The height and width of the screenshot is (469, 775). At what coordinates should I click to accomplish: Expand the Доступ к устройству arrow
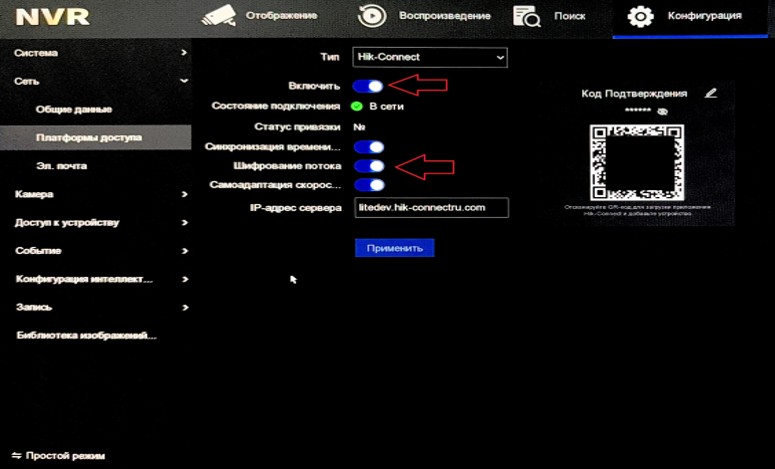click(x=184, y=222)
